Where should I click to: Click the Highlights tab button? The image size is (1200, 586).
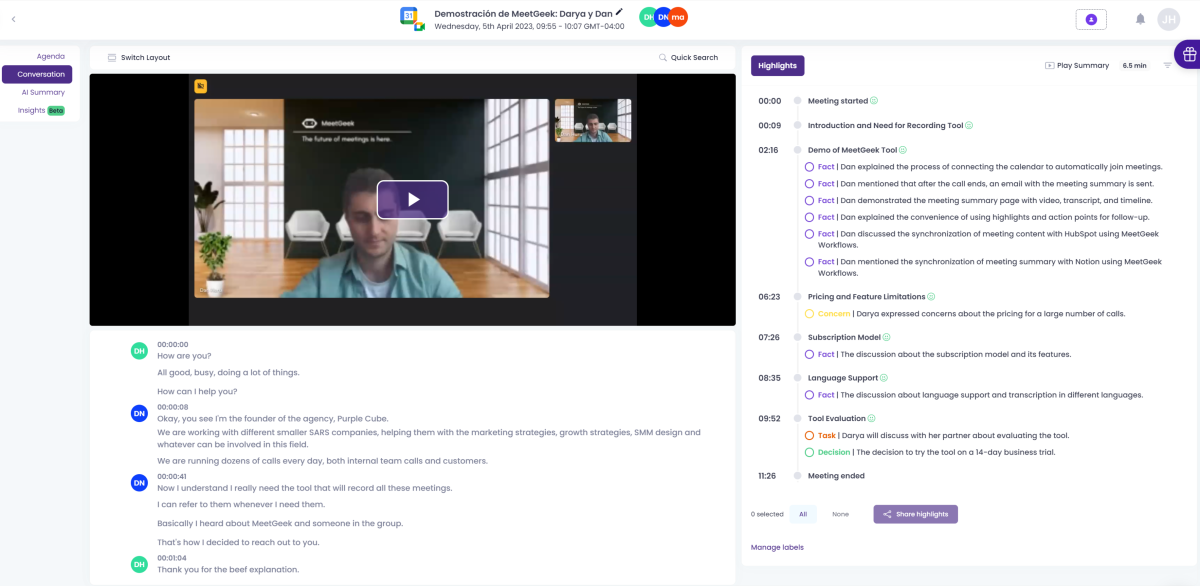click(x=777, y=65)
